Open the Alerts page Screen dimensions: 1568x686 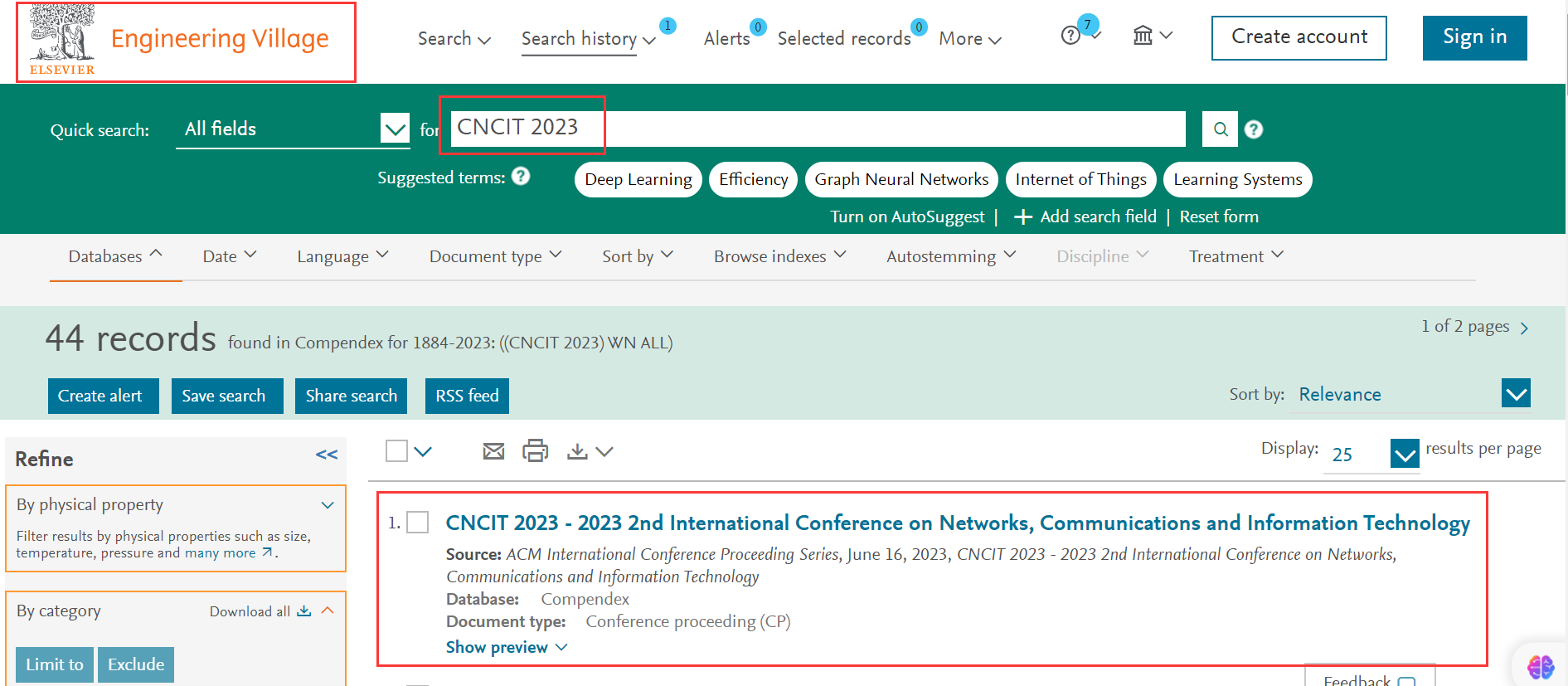[727, 38]
